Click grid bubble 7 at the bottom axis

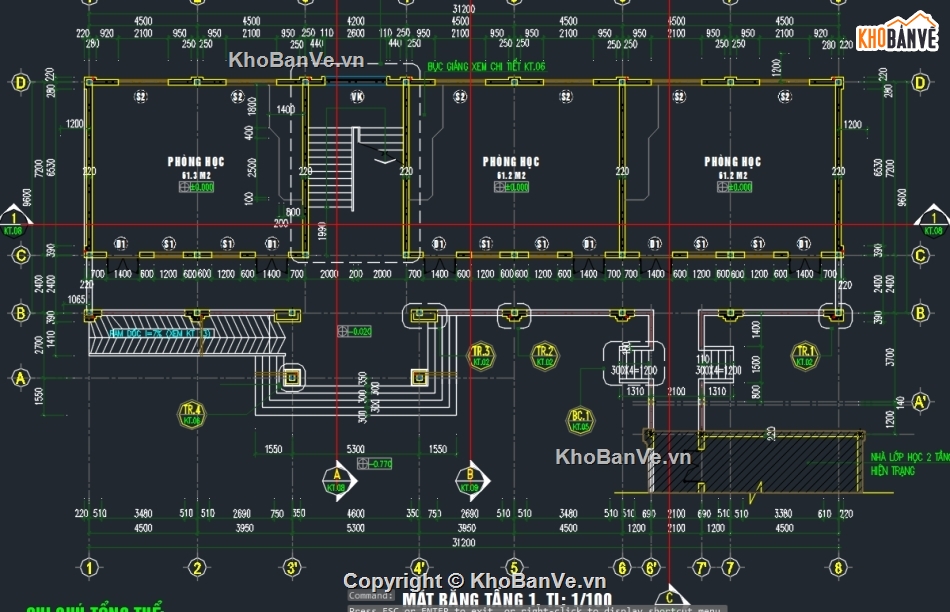[x=730, y=568]
